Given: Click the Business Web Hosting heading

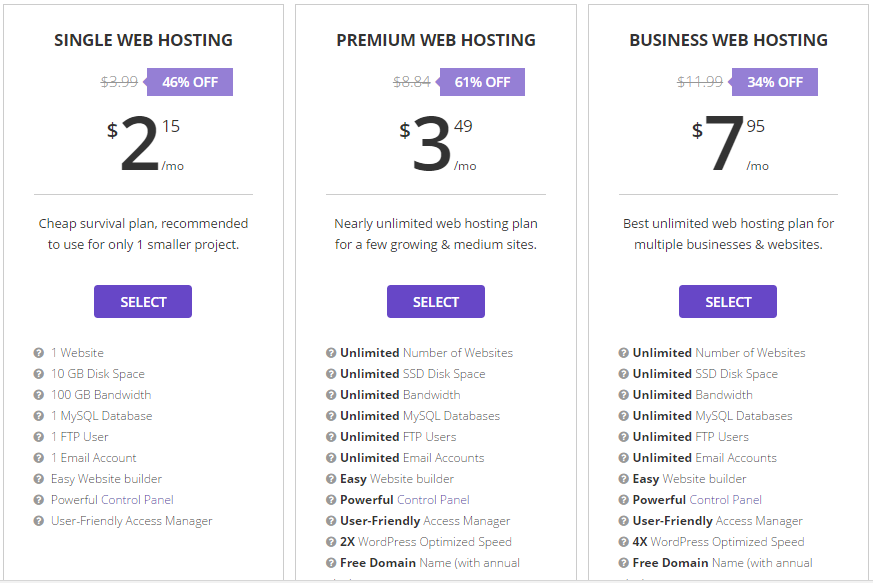Looking at the screenshot, I should (x=728, y=41).
